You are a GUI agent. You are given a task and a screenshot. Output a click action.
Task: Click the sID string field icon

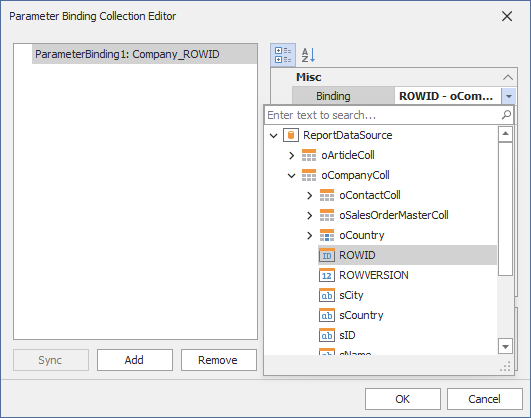click(327, 335)
